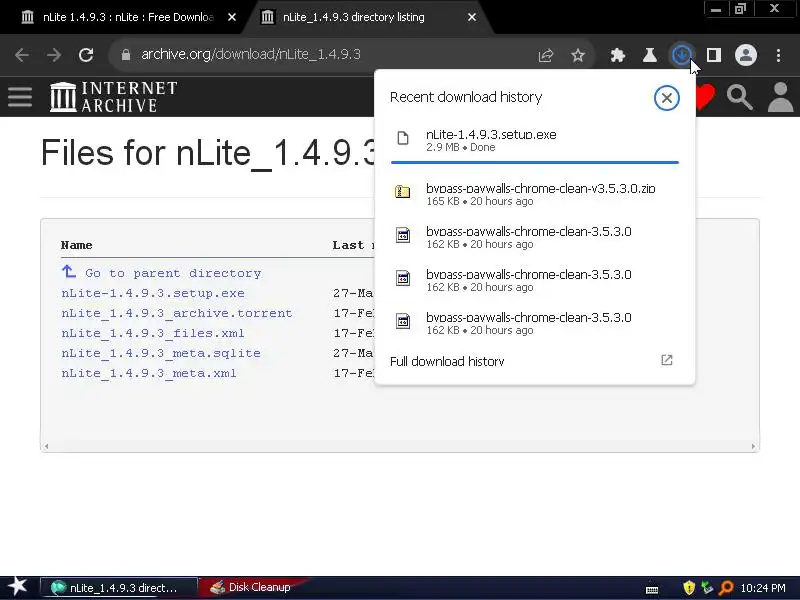The height and width of the screenshot is (600, 800).
Task: Open nLite_1.4.9.3_meta.sqlite link
Action: pos(161,353)
